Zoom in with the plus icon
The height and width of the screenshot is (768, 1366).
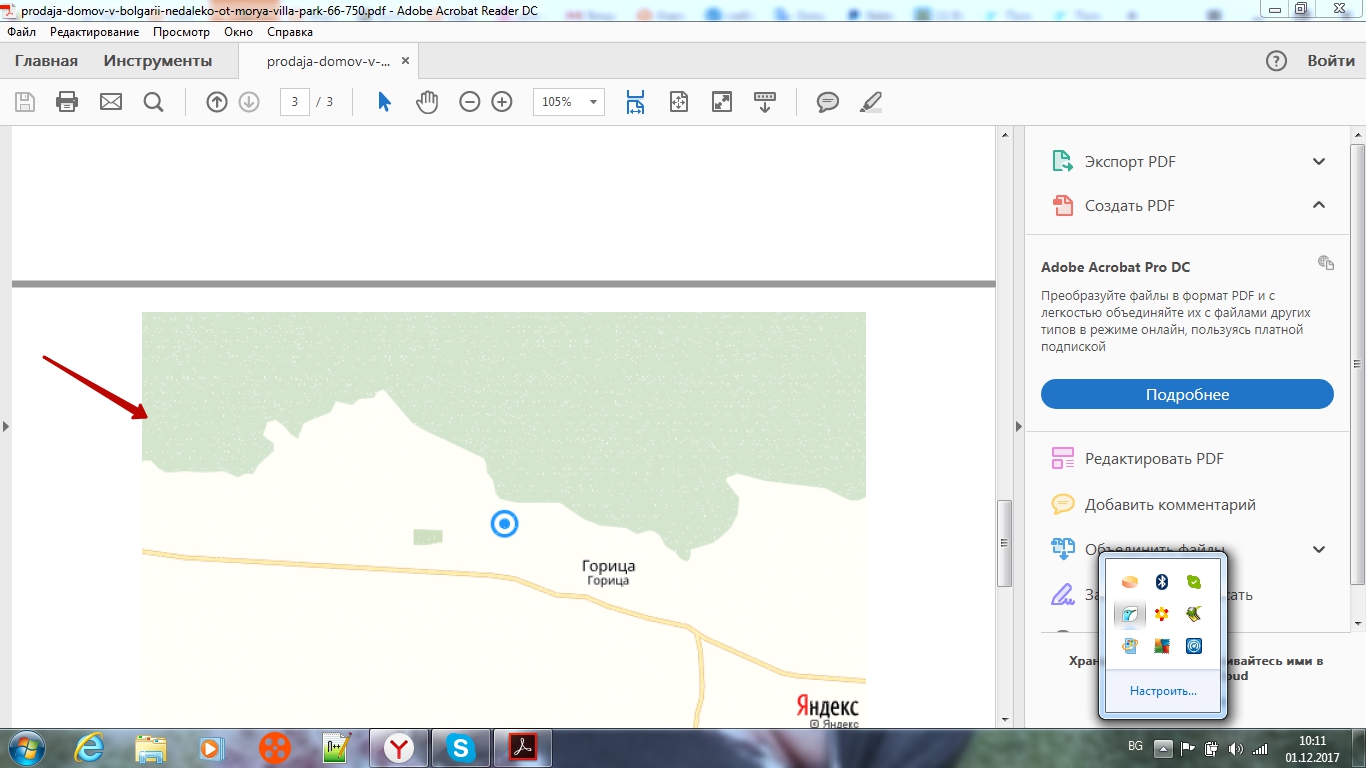click(x=502, y=101)
